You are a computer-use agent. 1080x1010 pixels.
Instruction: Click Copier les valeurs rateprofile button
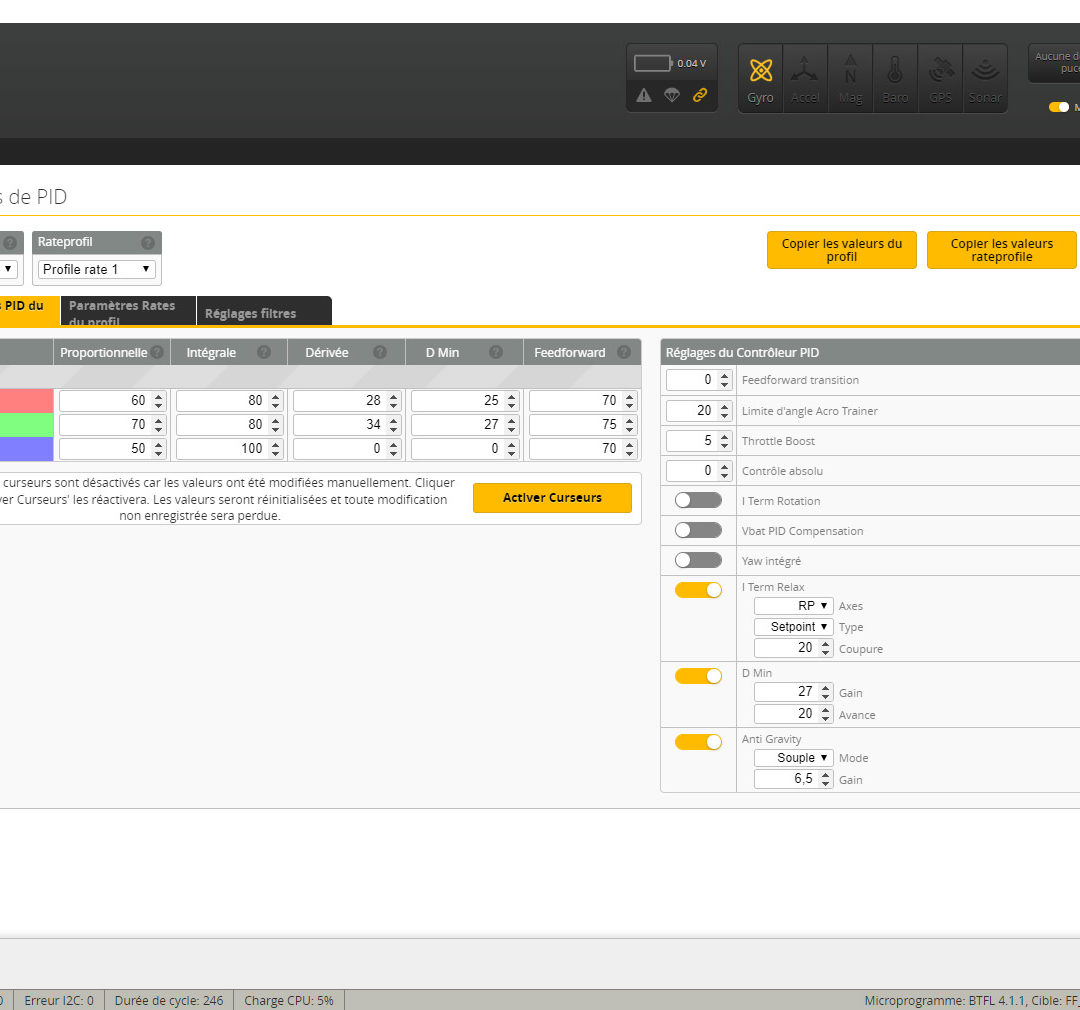click(1001, 250)
